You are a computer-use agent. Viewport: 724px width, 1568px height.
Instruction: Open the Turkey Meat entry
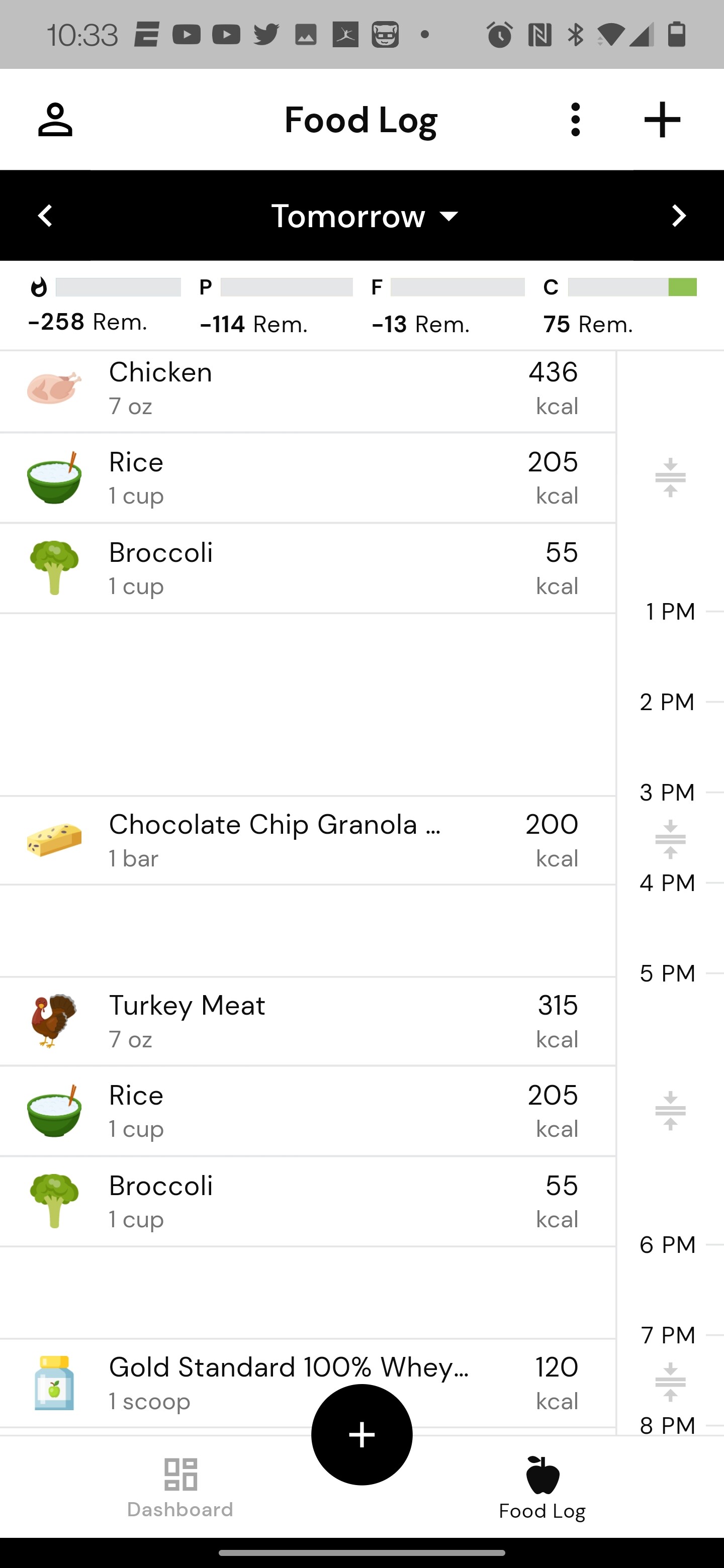point(305,1021)
